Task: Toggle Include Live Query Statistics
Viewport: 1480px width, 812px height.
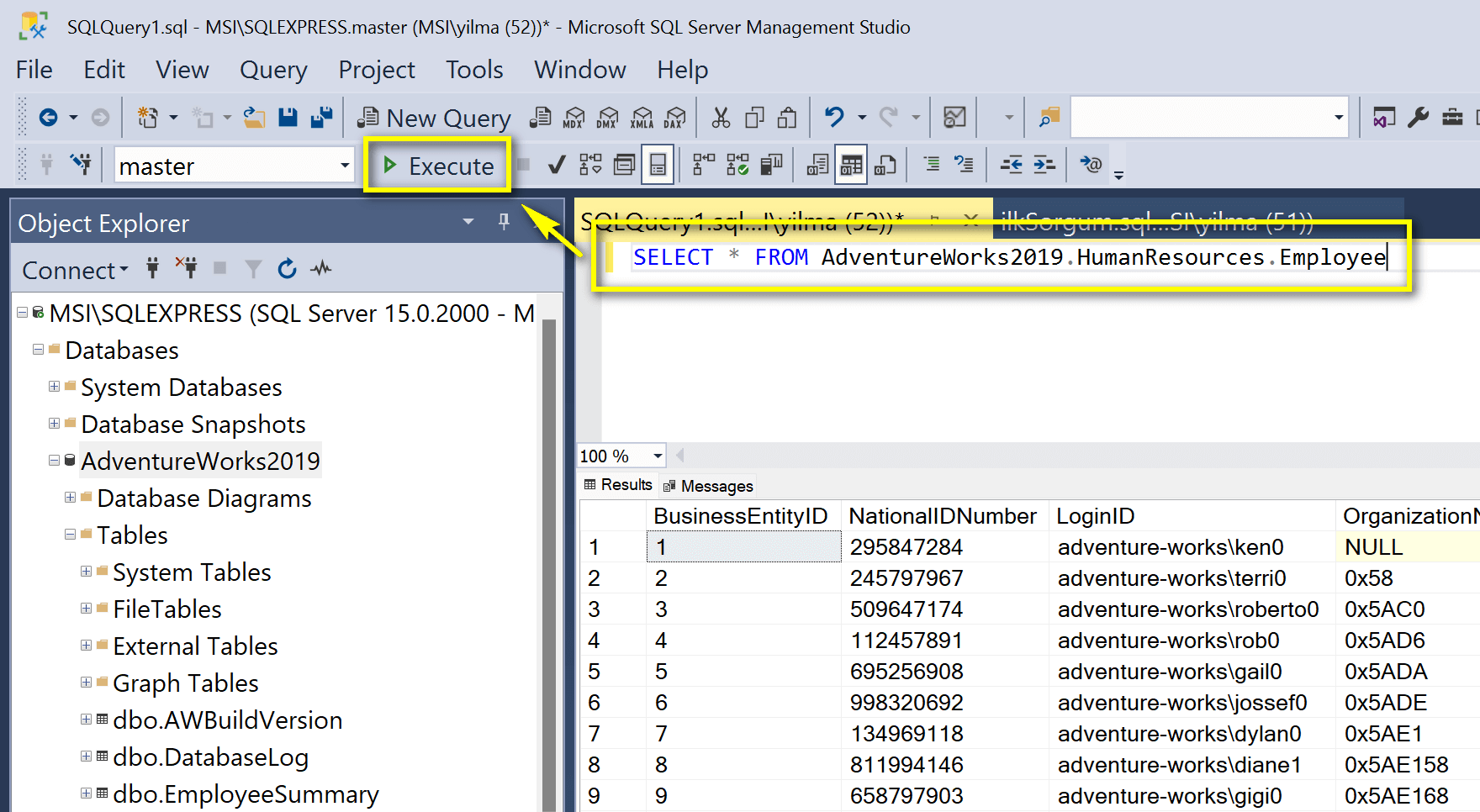Action: [737, 165]
